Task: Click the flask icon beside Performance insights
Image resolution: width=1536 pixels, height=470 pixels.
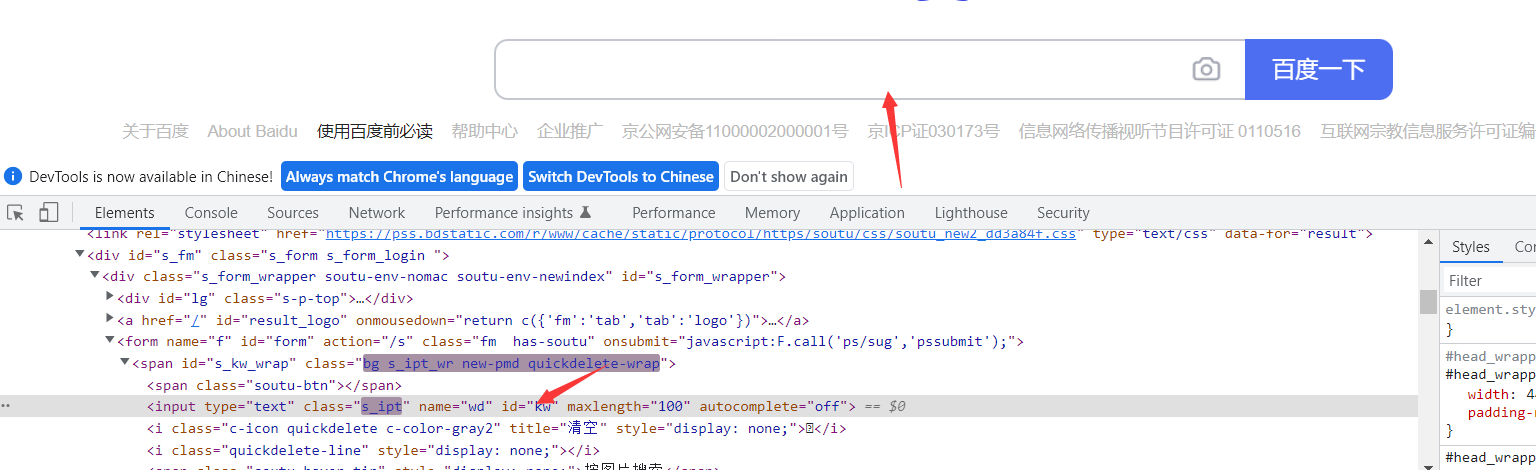Action: coord(586,212)
